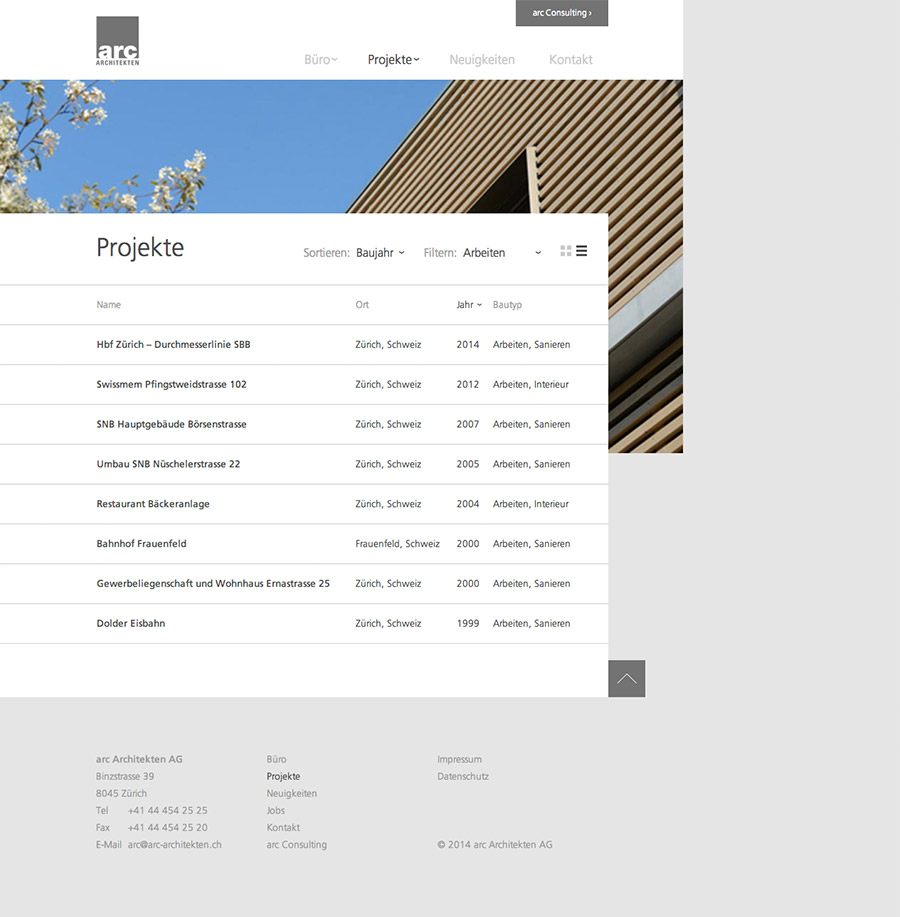This screenshot has height=917, width=900.
Task: Open Gewerbeliegenschaft und Wohnhaus Ernastrasse 25
Action: (x=213, y=584)
